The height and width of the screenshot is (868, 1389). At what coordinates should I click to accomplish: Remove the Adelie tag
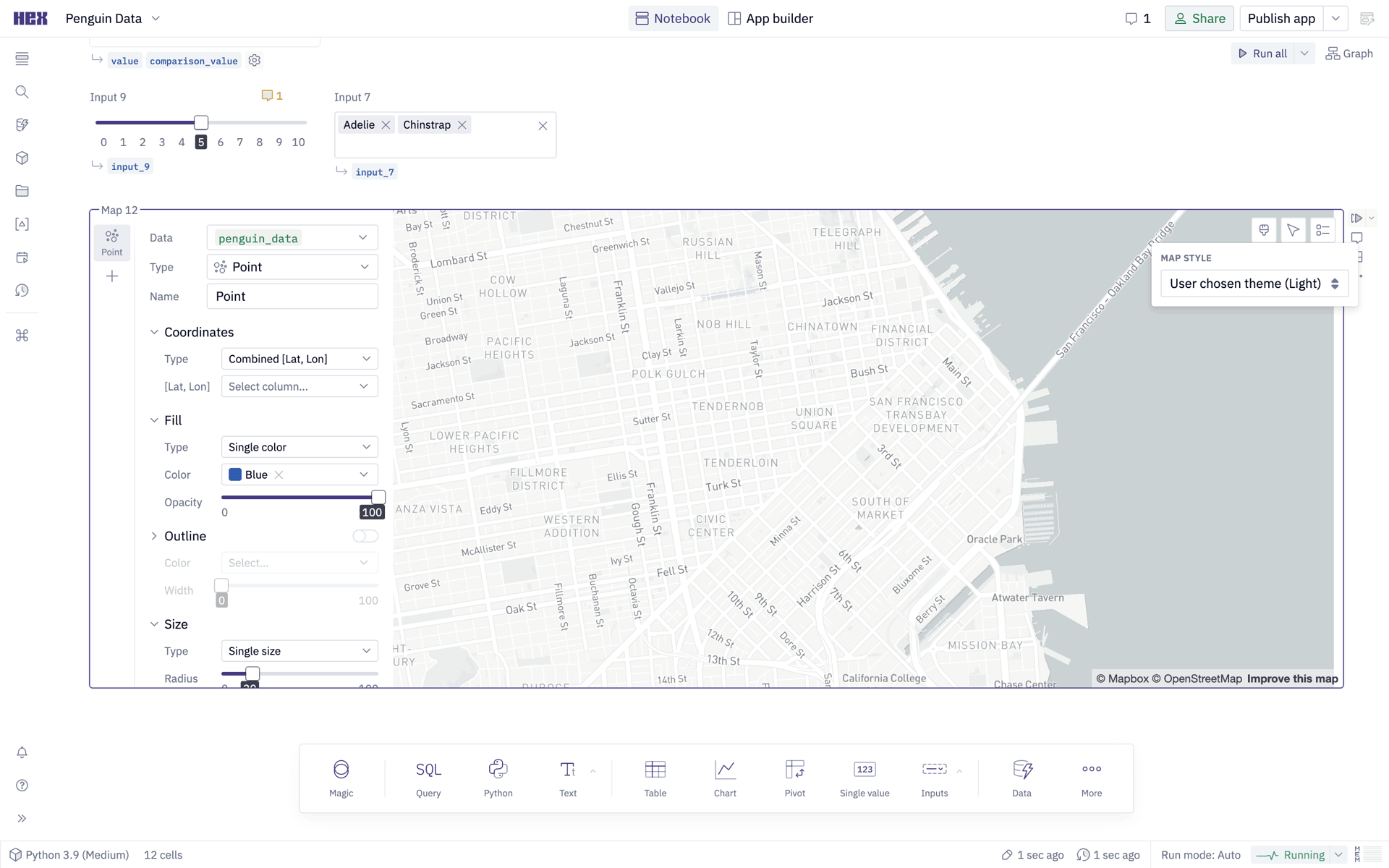[386, 125]
